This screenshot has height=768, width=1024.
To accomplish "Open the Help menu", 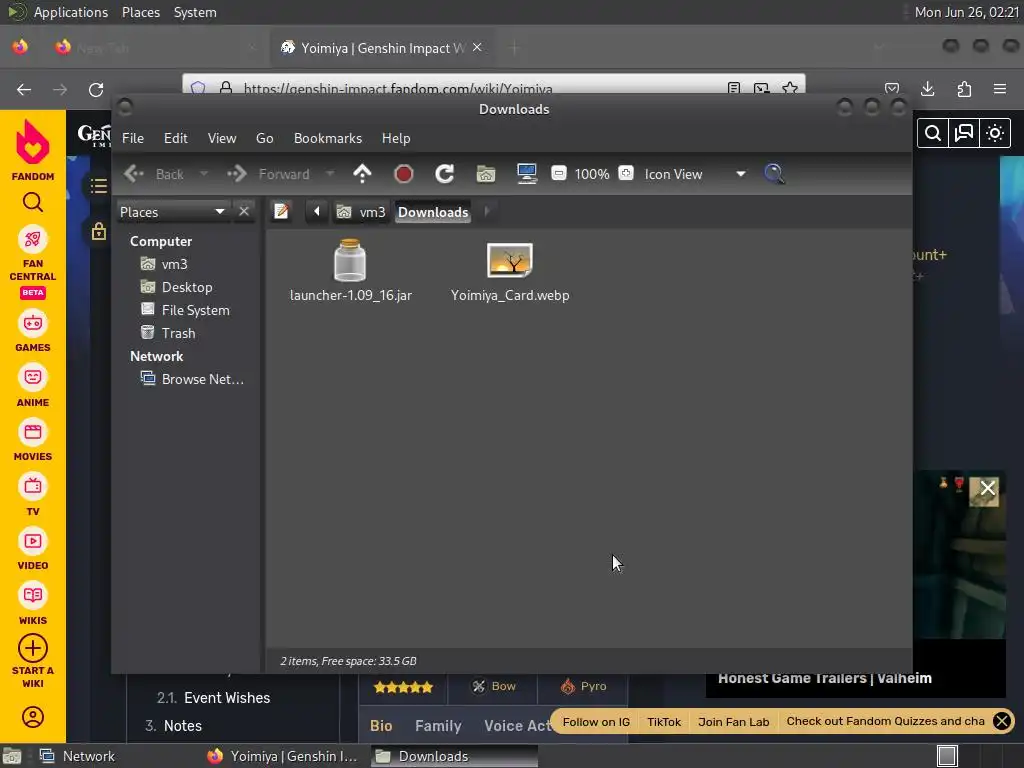I will (396, 138).
